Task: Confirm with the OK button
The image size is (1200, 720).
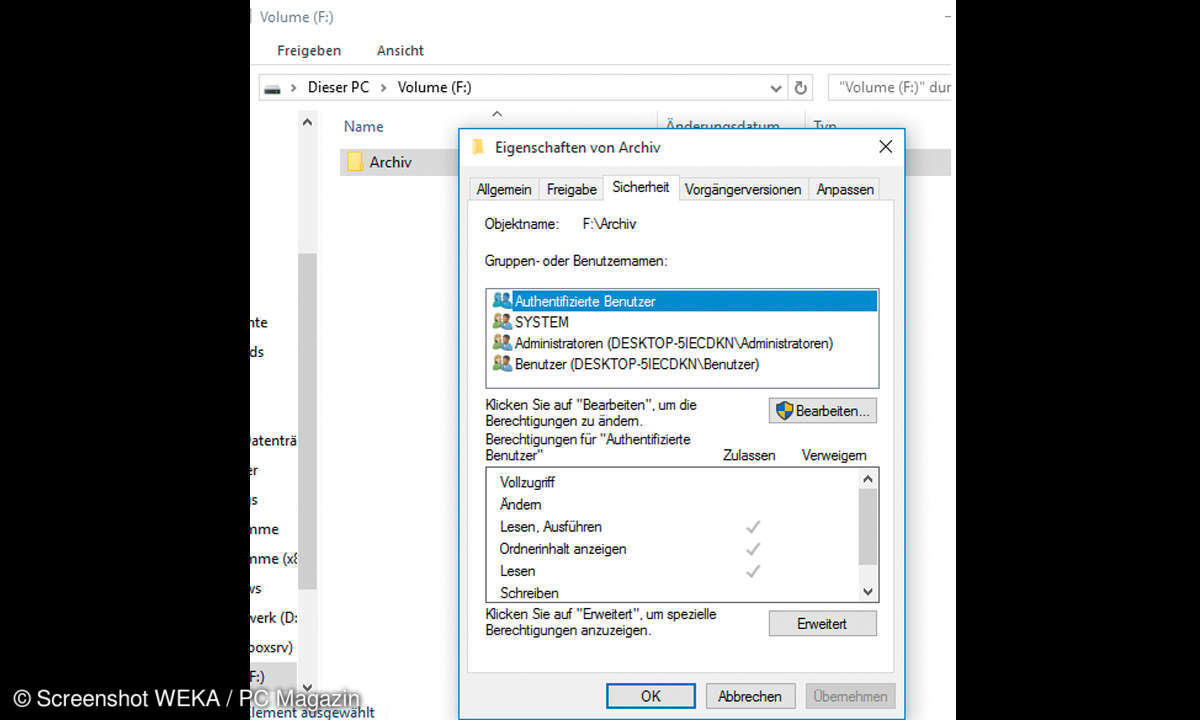Action: [x=650, y=696]
